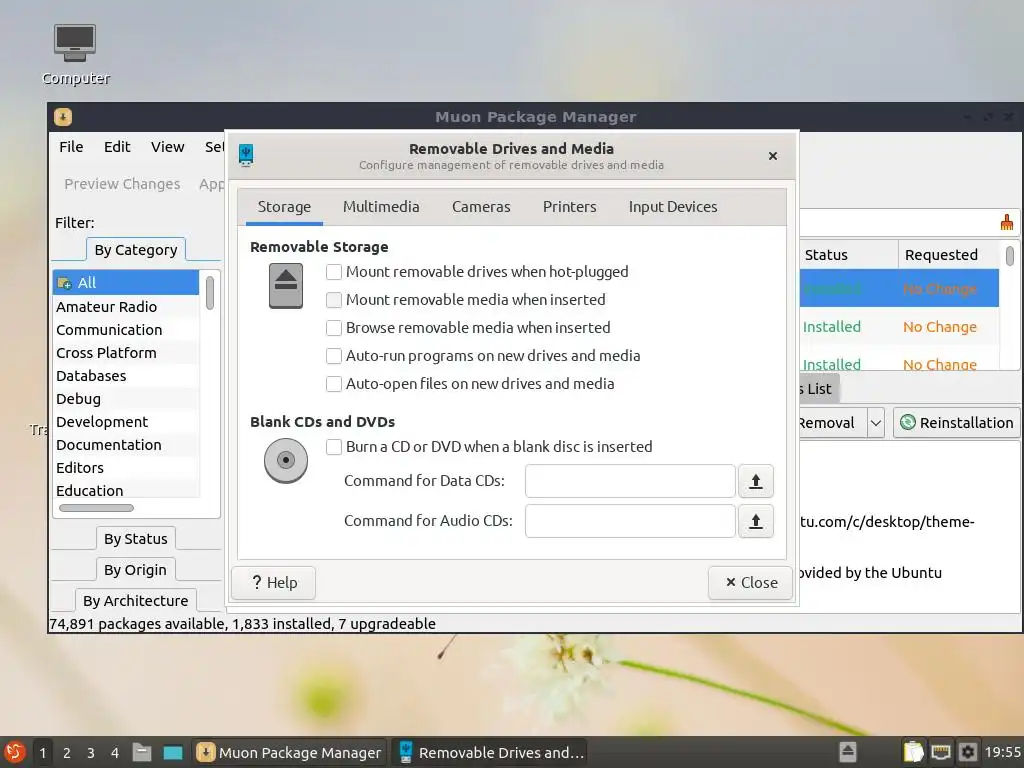Expand the Removal dropdown arrow in Muon
Viewport: 1024px width, 768px height.
(876, 423)
